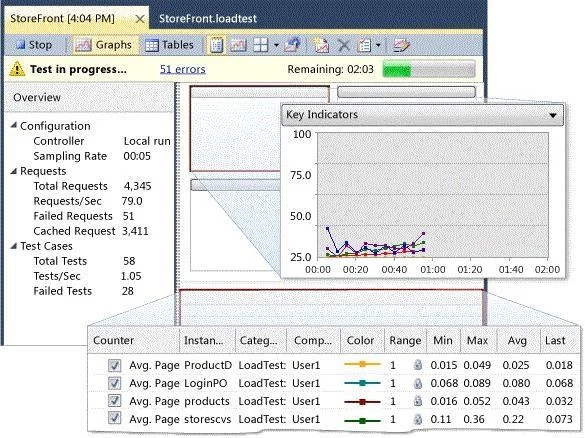This screenshot has width=585, height=438.
Task: Click the analysis notes pencil icon
Action: pos(401,45)
